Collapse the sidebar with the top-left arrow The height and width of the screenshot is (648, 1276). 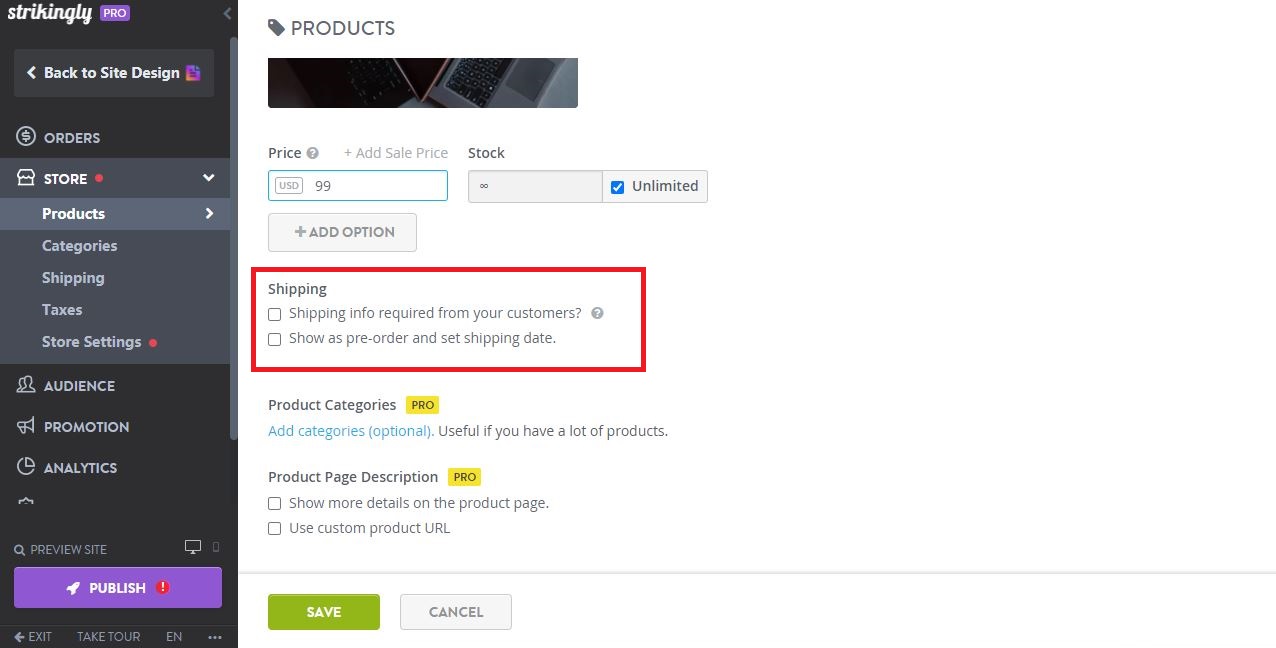point(226,14)
